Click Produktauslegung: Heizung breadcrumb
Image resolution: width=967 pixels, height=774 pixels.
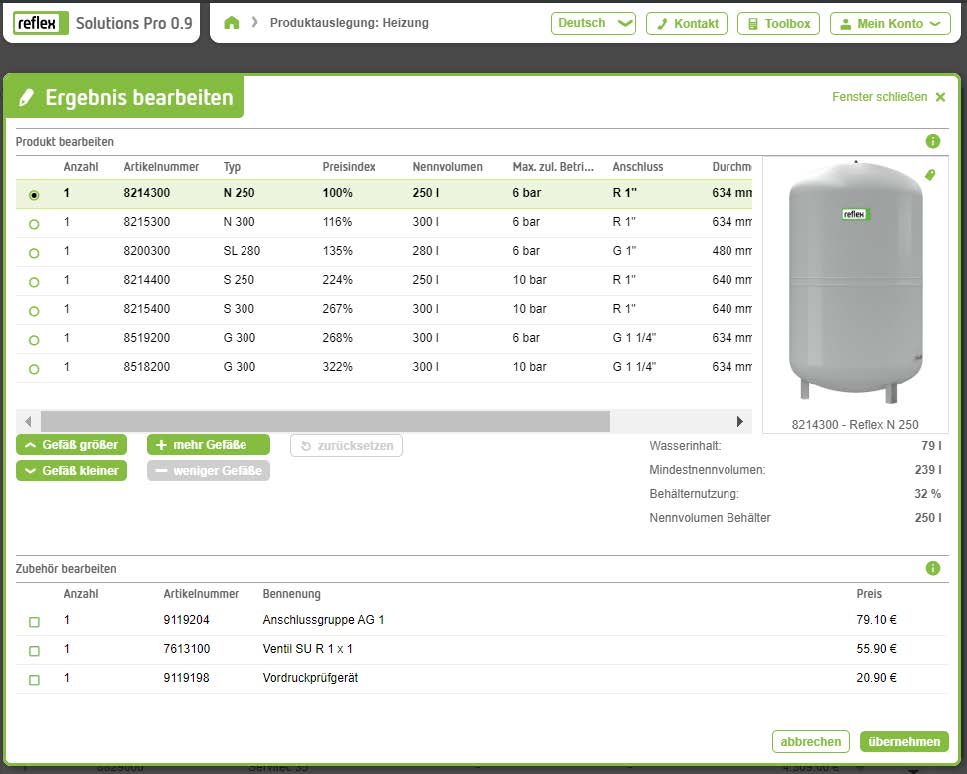(x=349, y=23)
